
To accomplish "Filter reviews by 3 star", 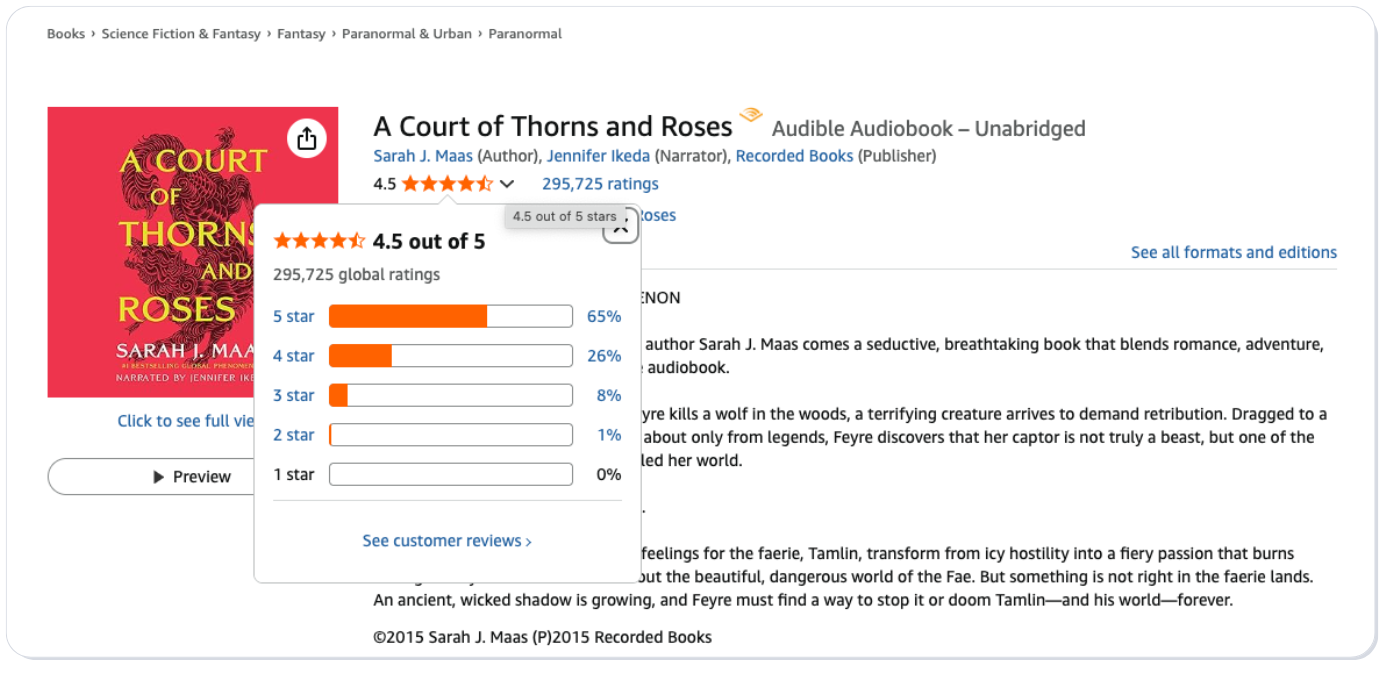I will (x=294, y=396).
